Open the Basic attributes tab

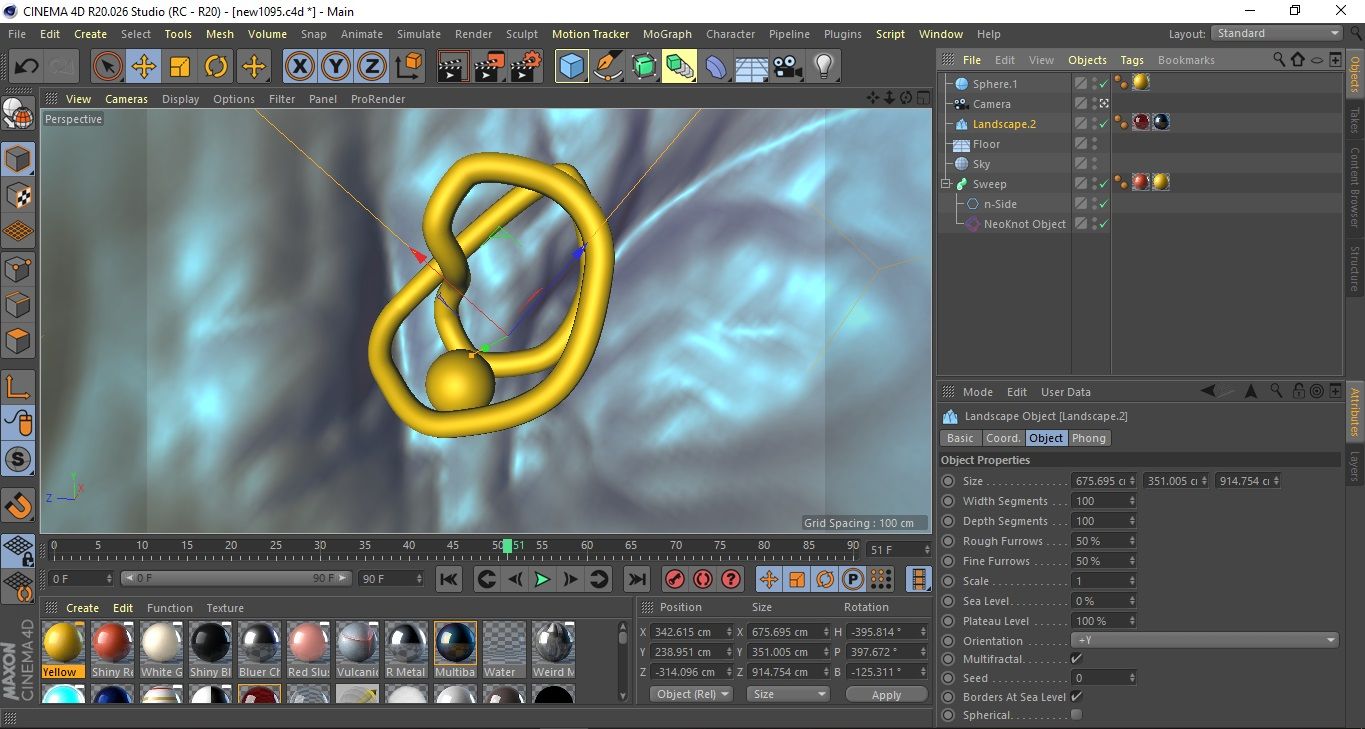[960, 438]
